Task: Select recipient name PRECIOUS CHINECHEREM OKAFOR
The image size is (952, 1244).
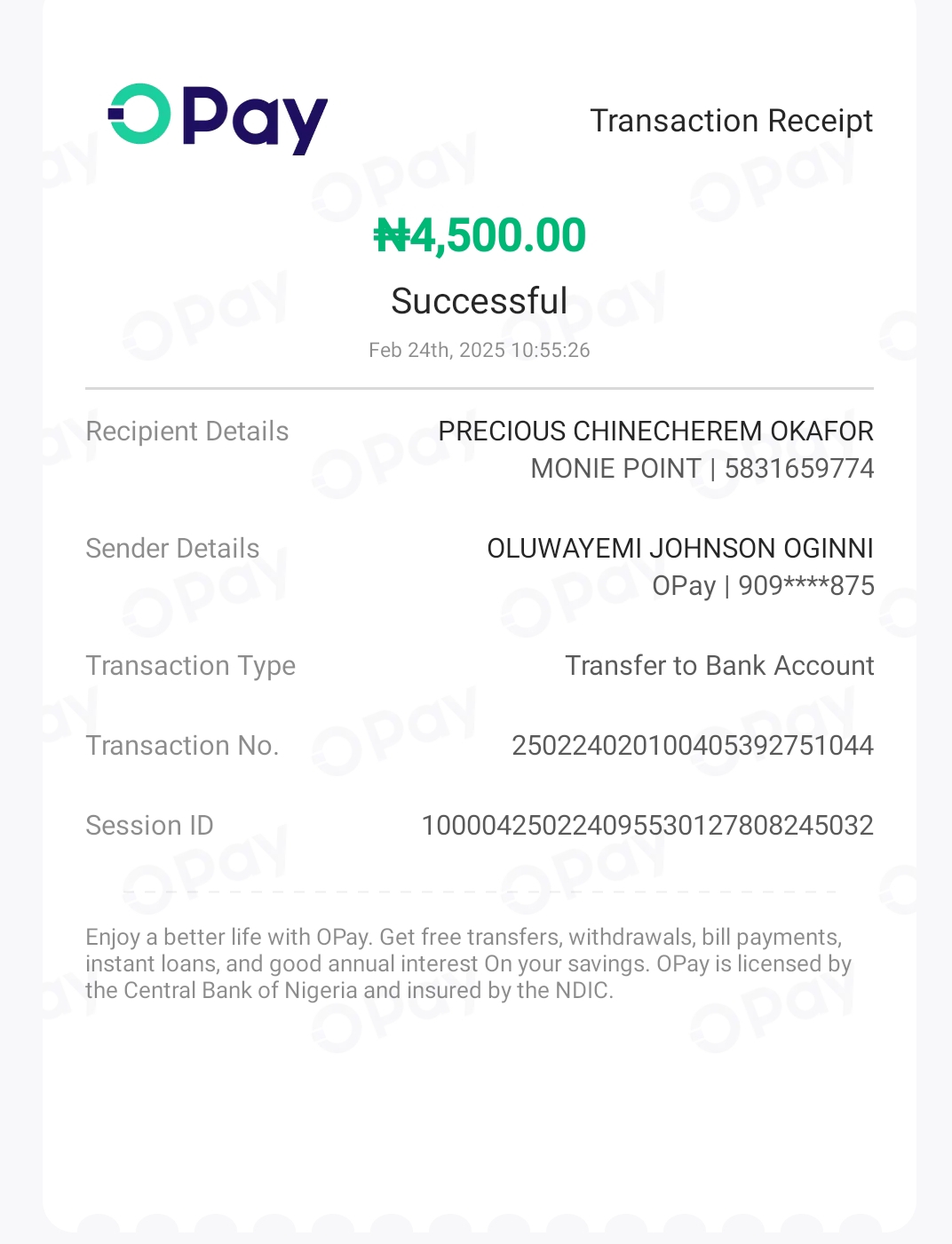Action: tap(655, 432)
